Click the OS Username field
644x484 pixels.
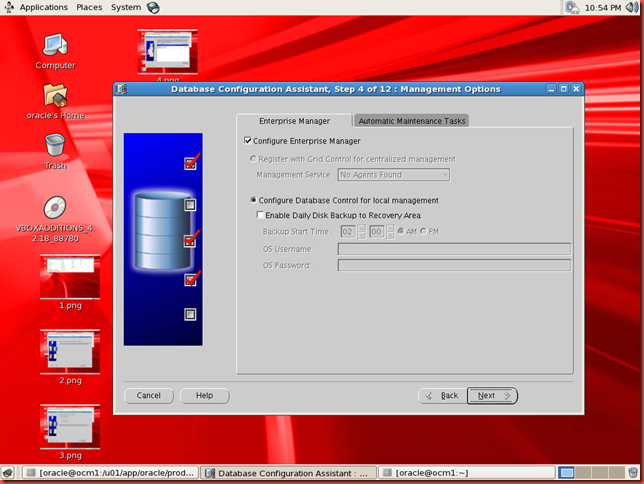tap(454, 249)
